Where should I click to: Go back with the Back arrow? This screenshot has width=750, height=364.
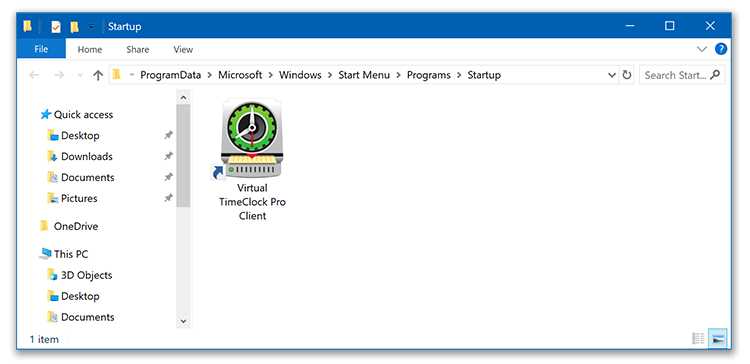click(34, 75)
